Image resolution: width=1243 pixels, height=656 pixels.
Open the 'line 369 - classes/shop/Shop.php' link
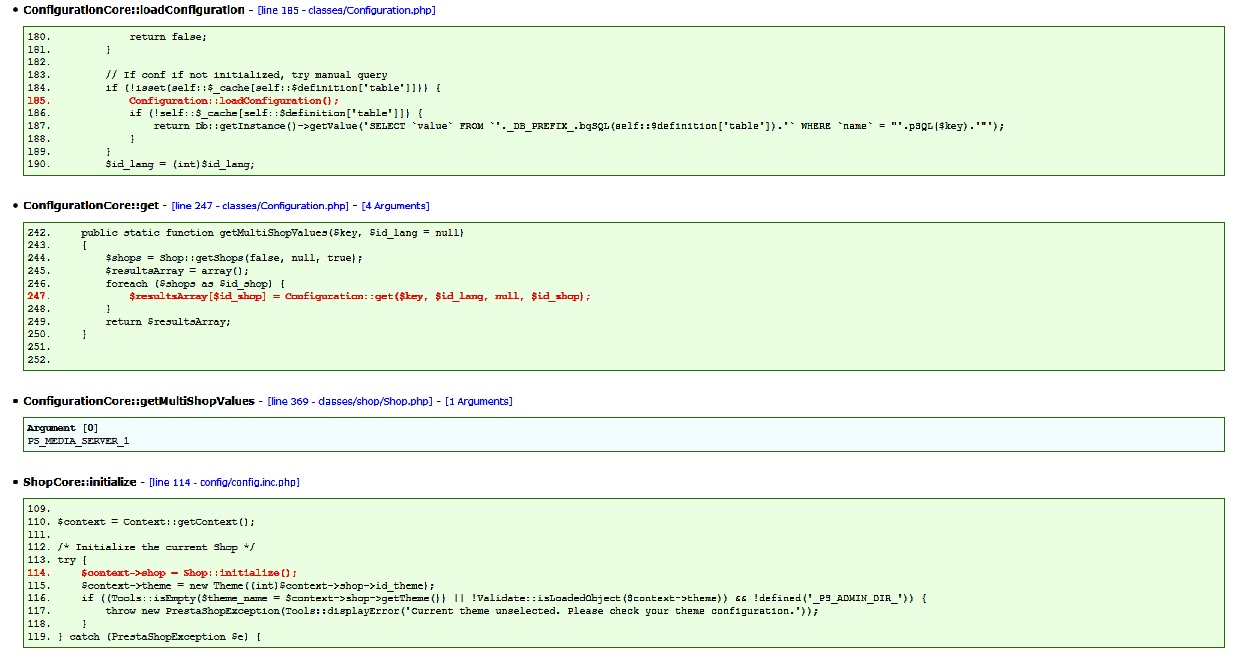point(350,401)
